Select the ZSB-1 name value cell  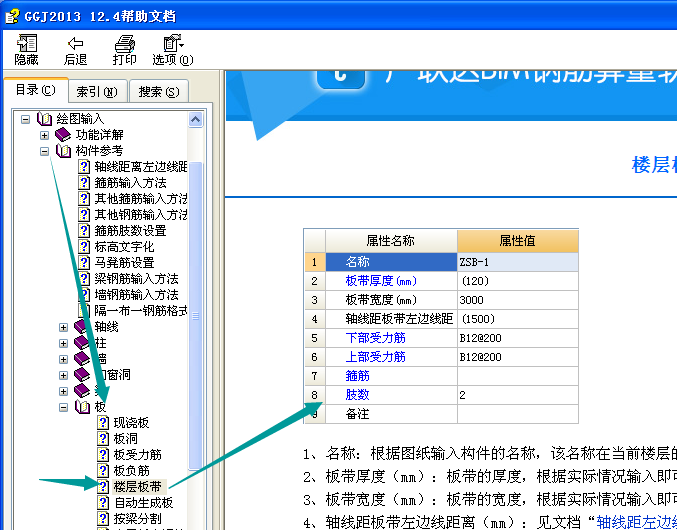[x=518, y=262]
